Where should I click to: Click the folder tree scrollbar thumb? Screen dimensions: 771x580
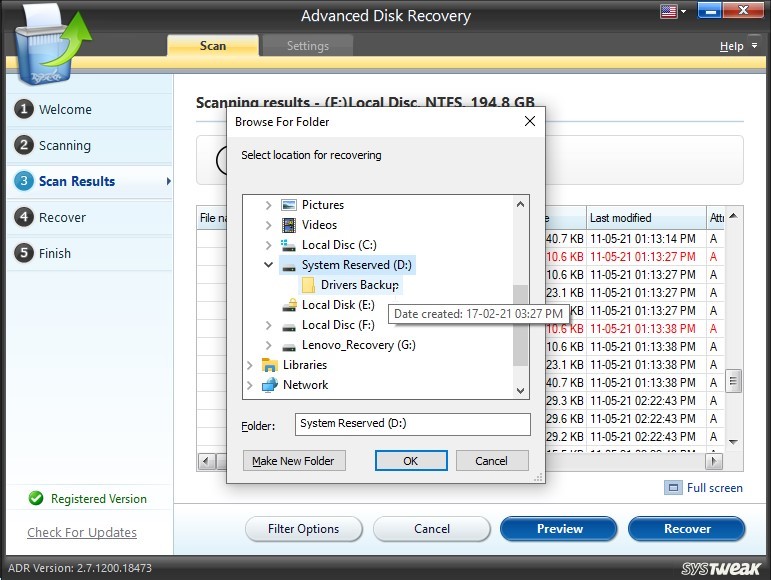click(520, 325)
